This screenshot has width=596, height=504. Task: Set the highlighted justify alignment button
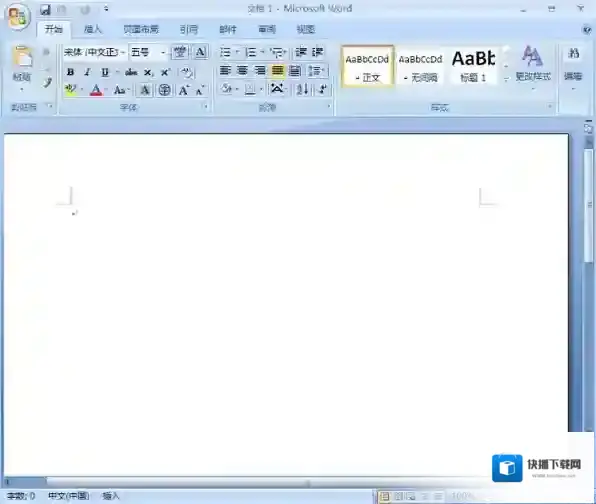(x=277, y=71)
